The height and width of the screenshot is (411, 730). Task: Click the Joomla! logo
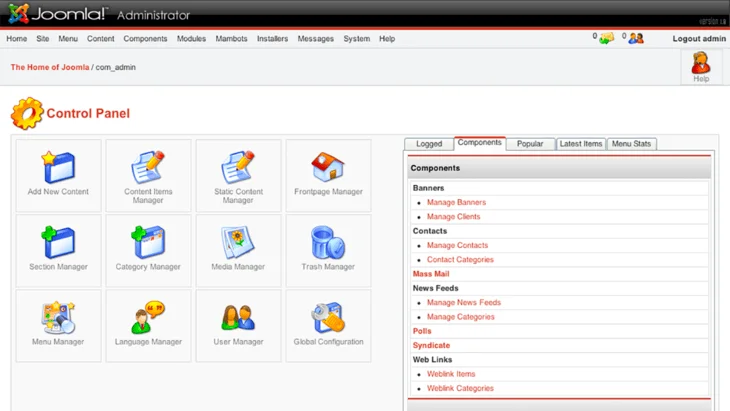click(x=58, y=14)
